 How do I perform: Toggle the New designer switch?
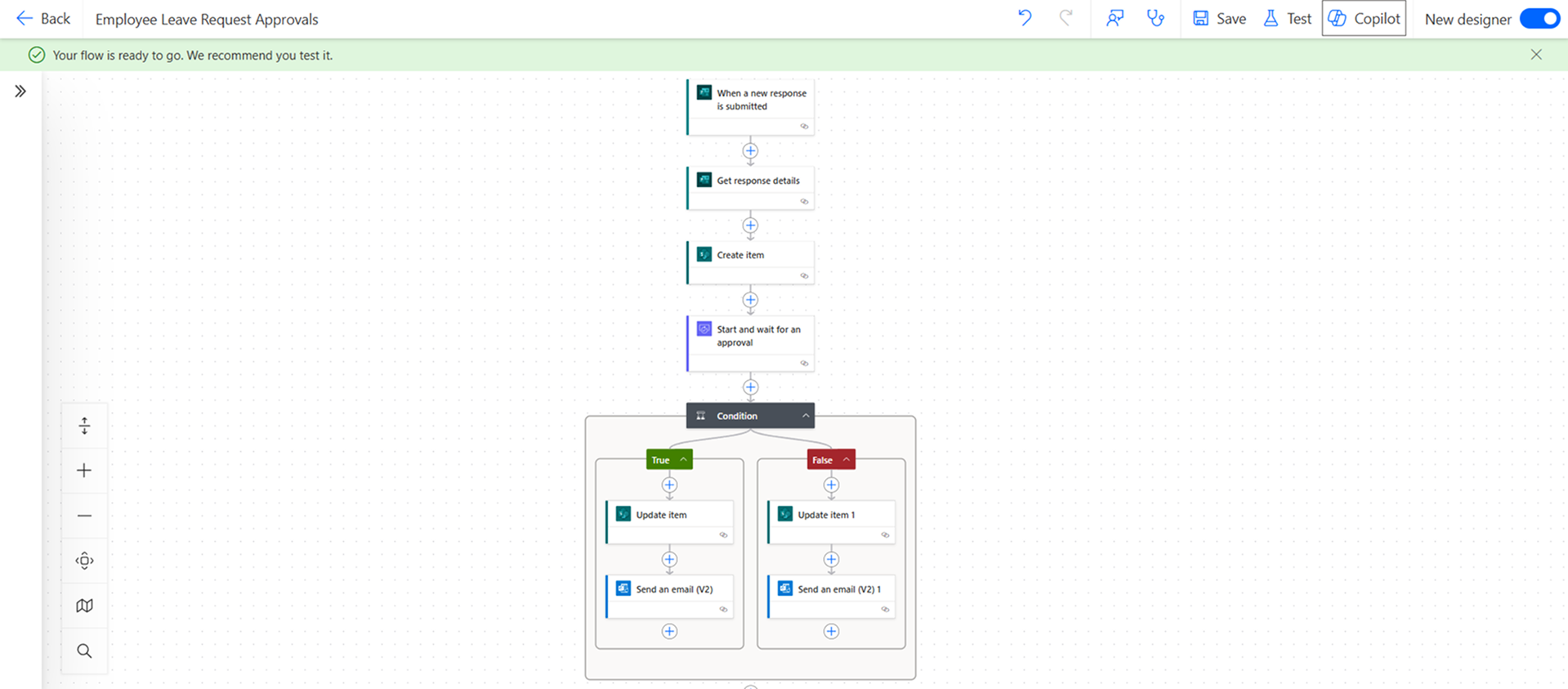1539,18
